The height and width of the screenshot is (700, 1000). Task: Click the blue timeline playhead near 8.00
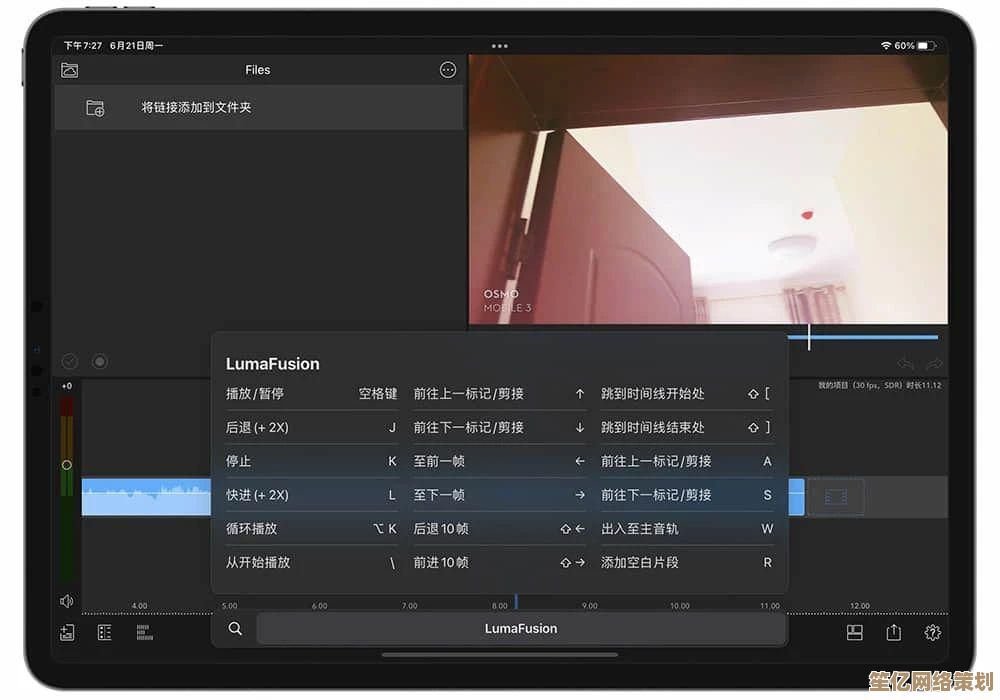516,601
